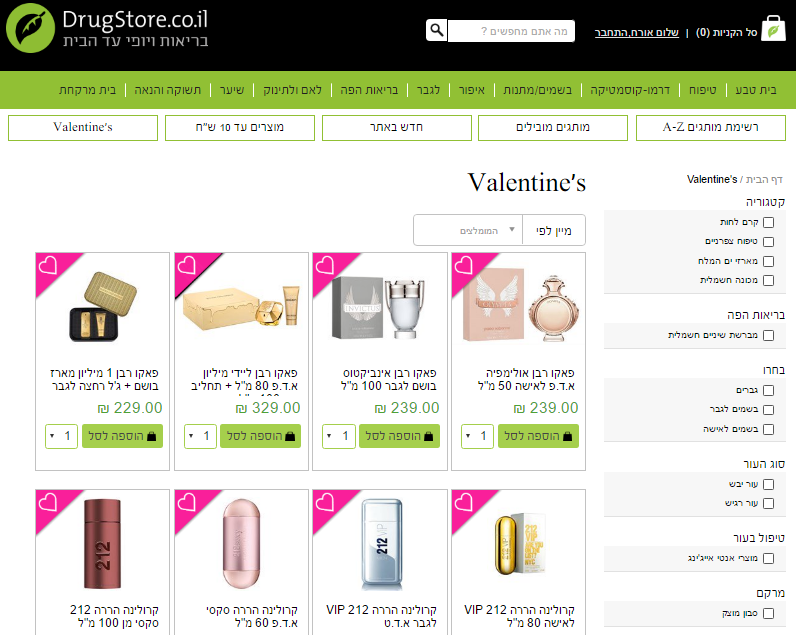
Task: Favorite the Olympea perfume via heart icon
Action: pyautogui.click(x=463, y=265)
